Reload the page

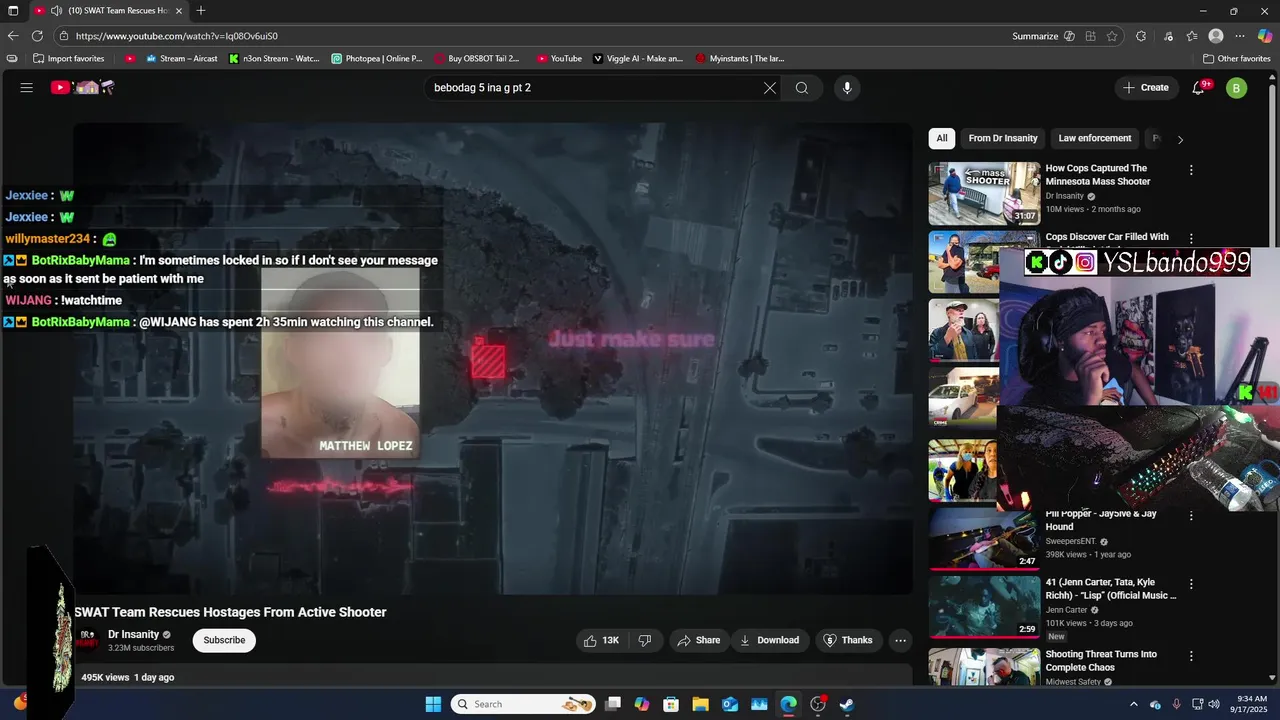point(38,36)
